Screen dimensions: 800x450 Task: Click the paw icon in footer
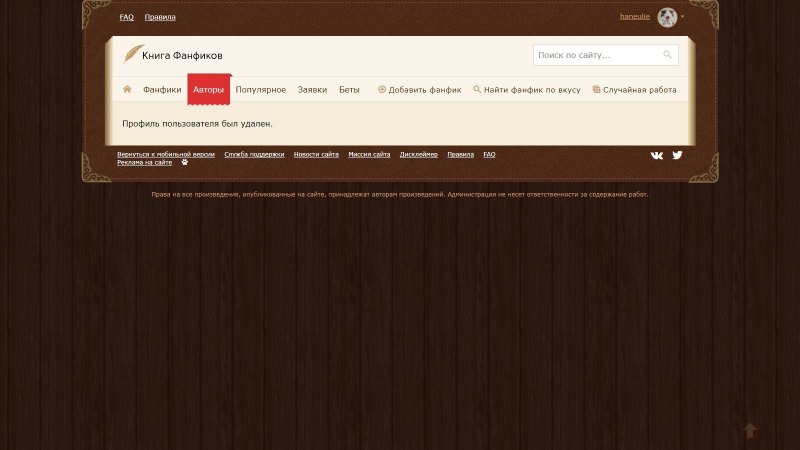tap(184, 162)
